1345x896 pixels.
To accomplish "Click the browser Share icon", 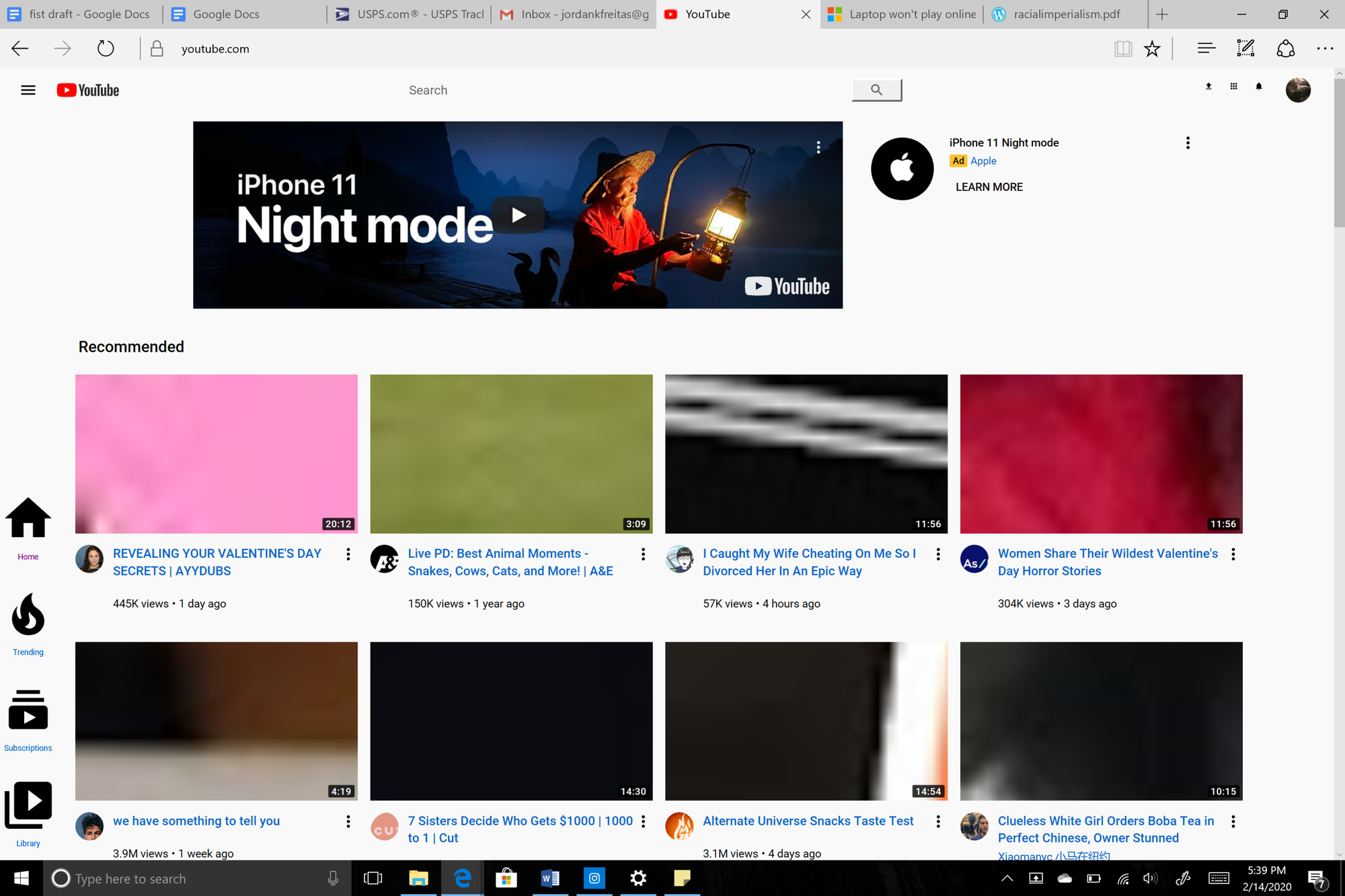I will (1285, 48).
